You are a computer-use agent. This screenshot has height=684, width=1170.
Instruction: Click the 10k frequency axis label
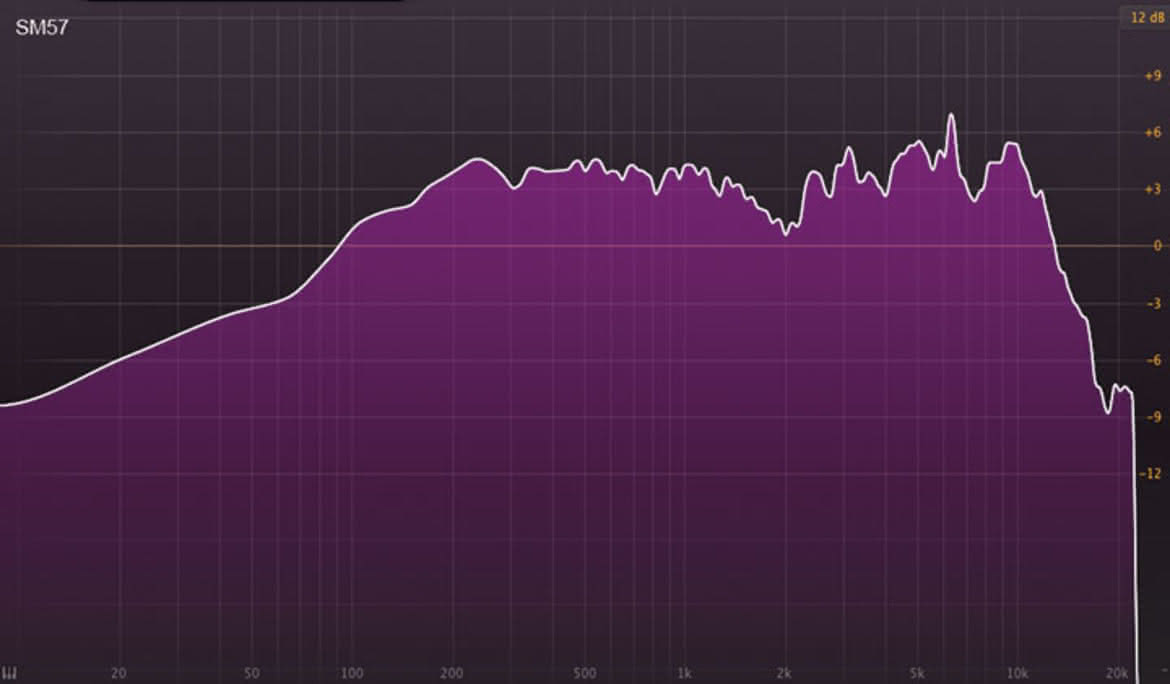point(1017,674)
